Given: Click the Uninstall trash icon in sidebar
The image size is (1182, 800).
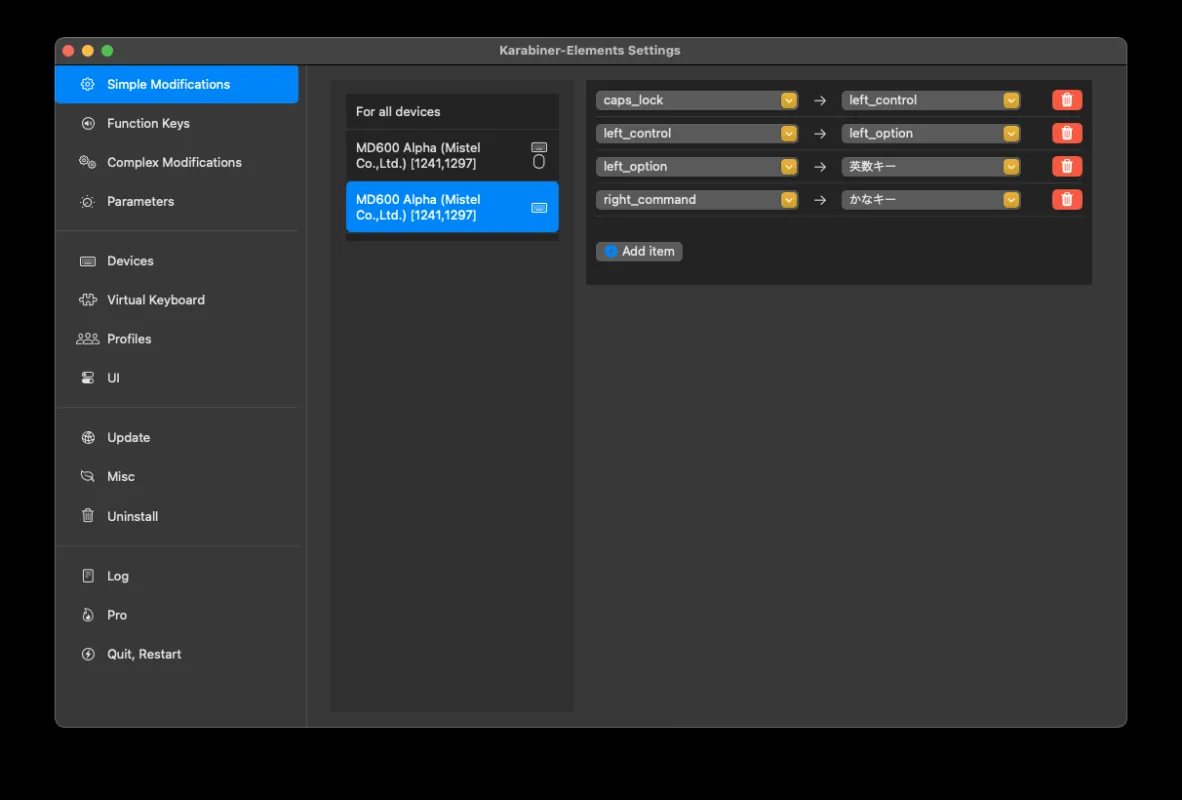Looking at the screenshot, I should (88, 516).
